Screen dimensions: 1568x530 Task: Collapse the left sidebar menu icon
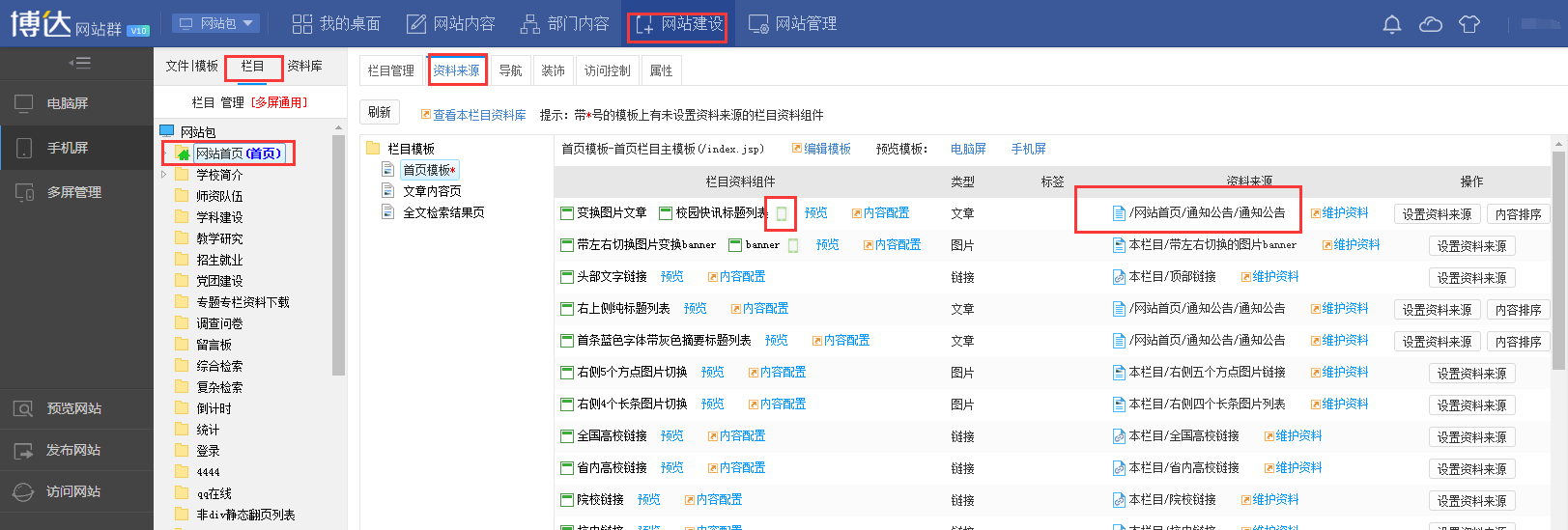coord(79,63)
